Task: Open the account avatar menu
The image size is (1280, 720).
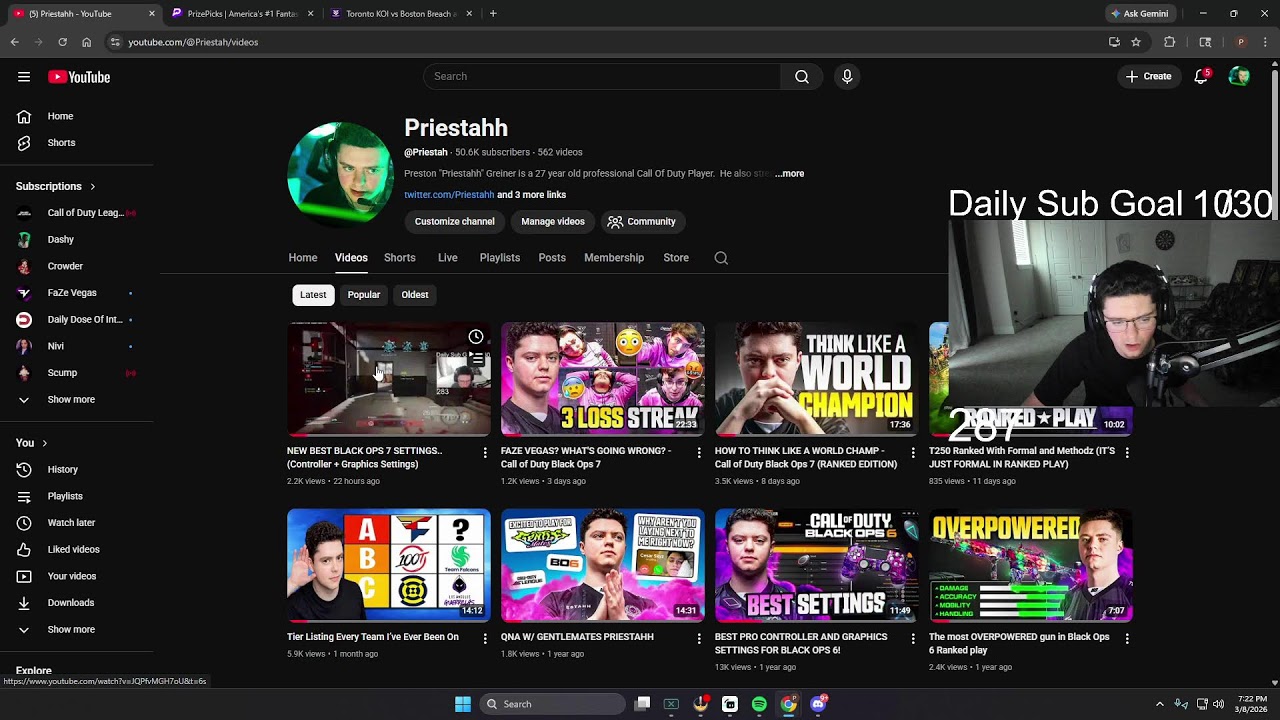Action: point(1239,77)
